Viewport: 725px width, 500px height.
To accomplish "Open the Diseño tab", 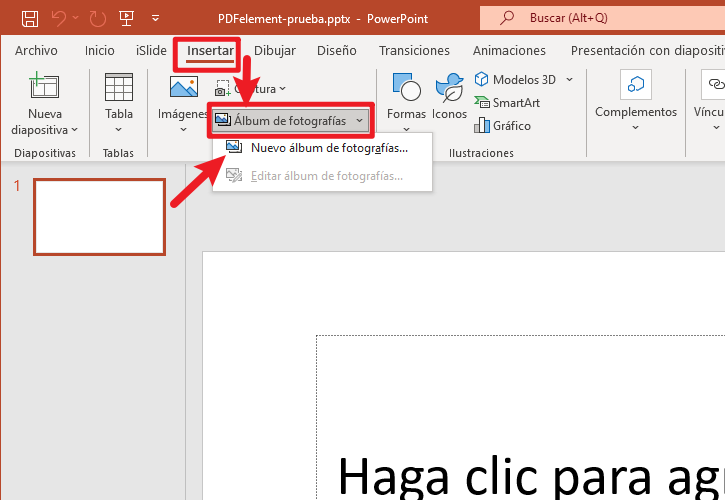I will point(337,50).
